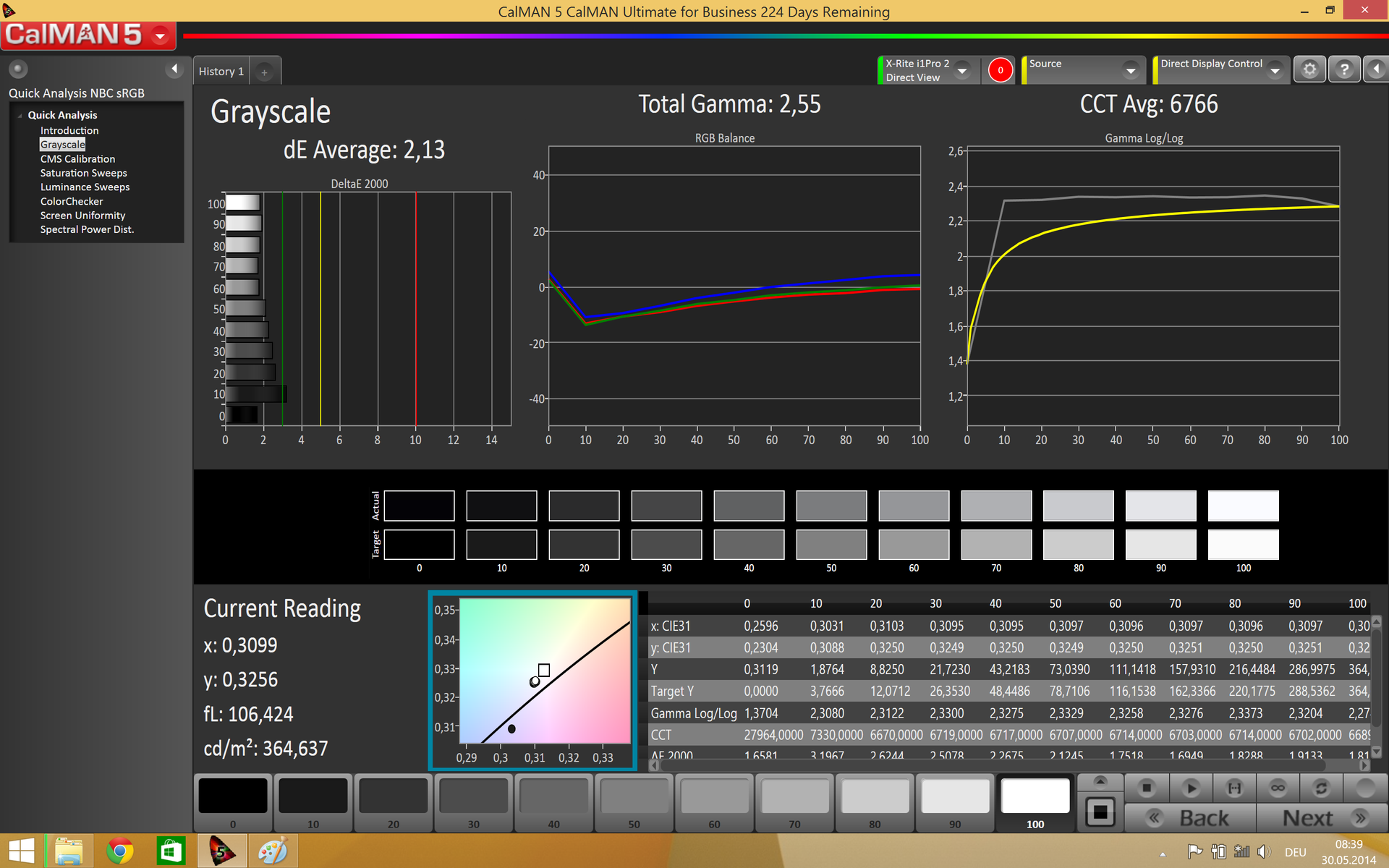
Task: Click the refresh arrows icon
Action: pyautogui.click(x=1321, y=788)
